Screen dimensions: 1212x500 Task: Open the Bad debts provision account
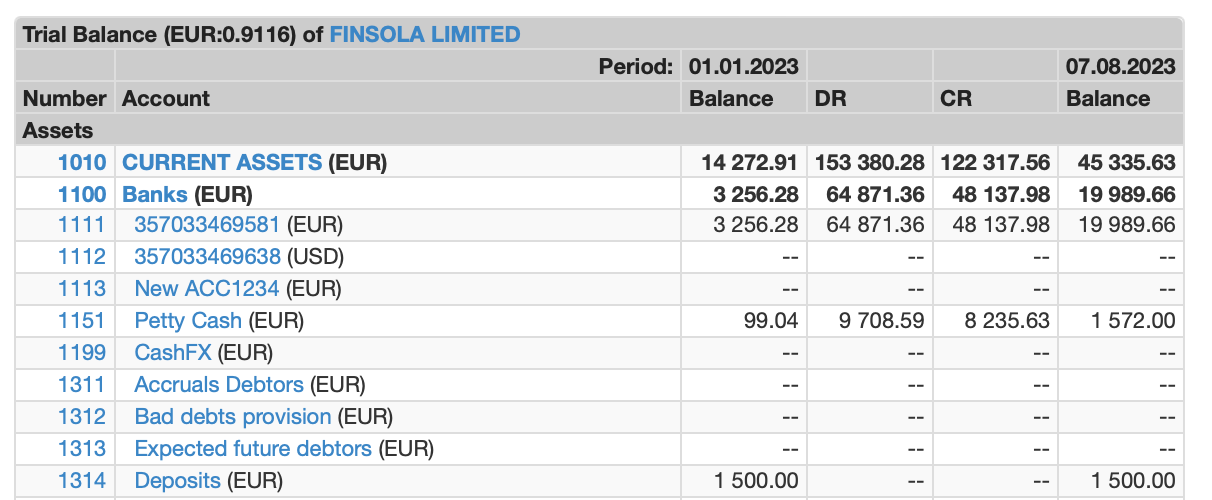click(x=233, y=417)
